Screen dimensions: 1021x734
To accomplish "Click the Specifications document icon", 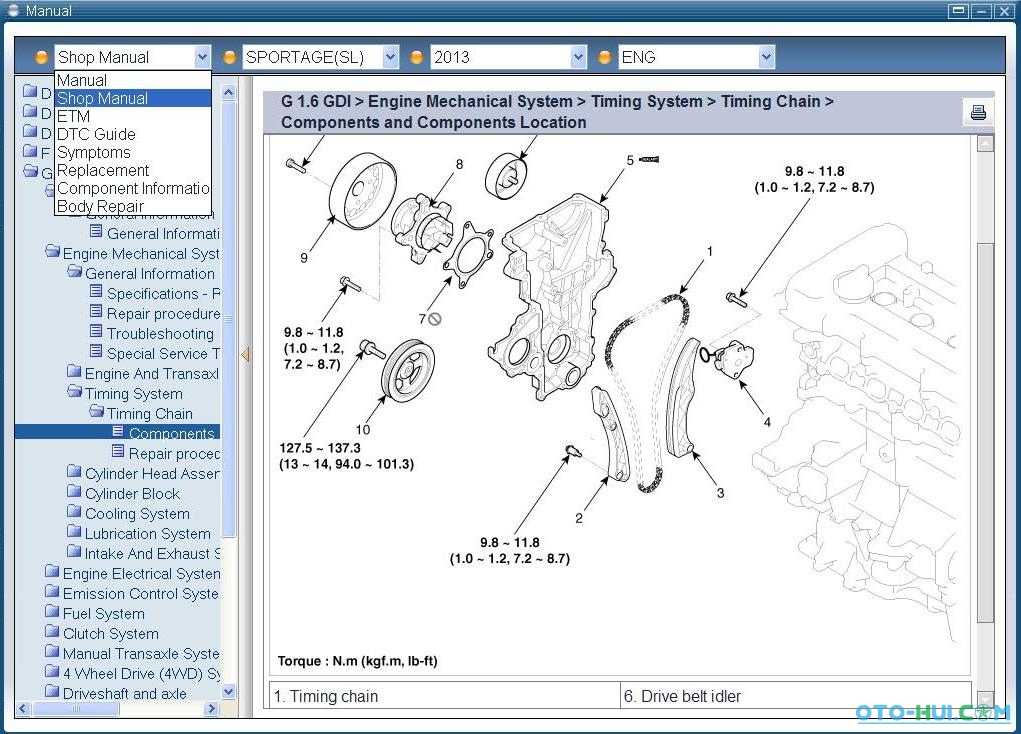I will coord(96,292).
